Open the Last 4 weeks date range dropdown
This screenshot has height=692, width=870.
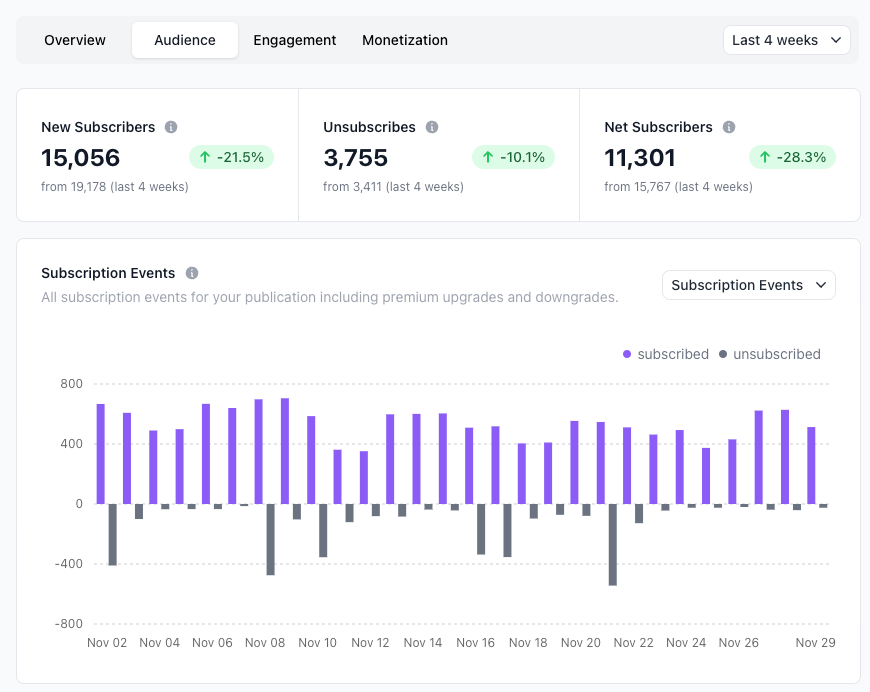coord(786,40)
